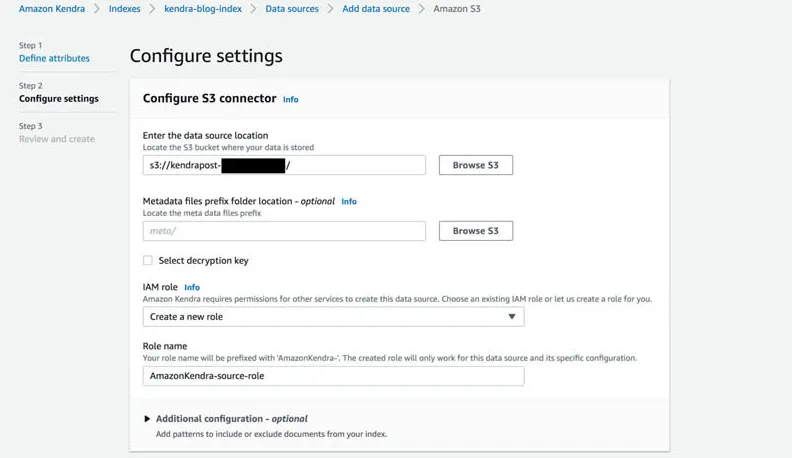Screen dimensions: 792x458
Task: Click the Configure settings page heading
Action: 206,56
